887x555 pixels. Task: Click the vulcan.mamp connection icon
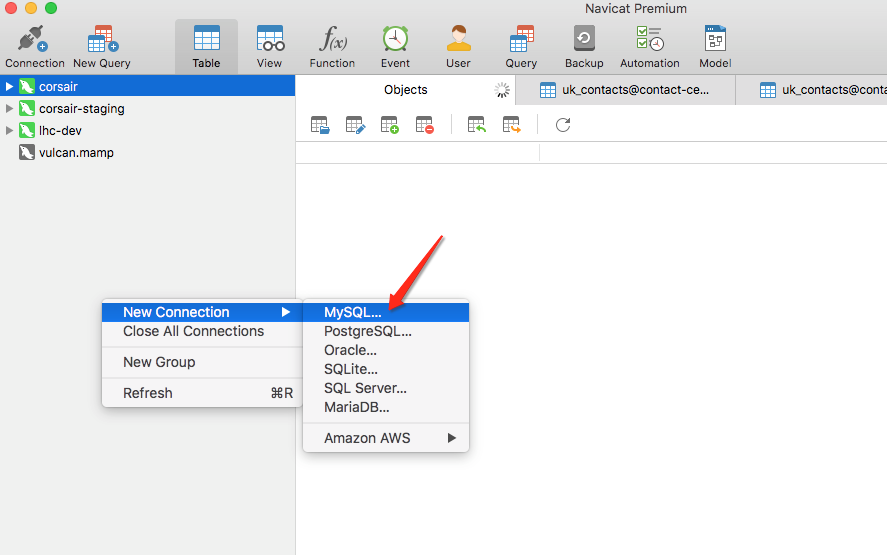(27, 153)
